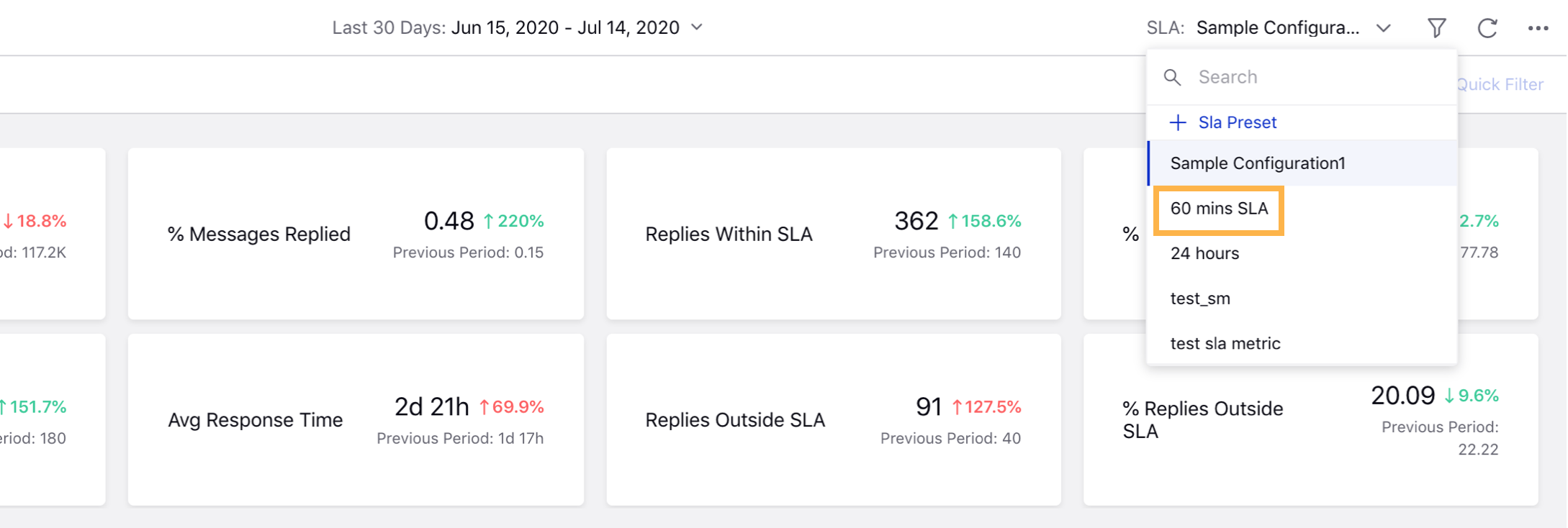Screen dimensions: 1568x528
Task: Click the 69.9% change indicator
Action: 511,407
